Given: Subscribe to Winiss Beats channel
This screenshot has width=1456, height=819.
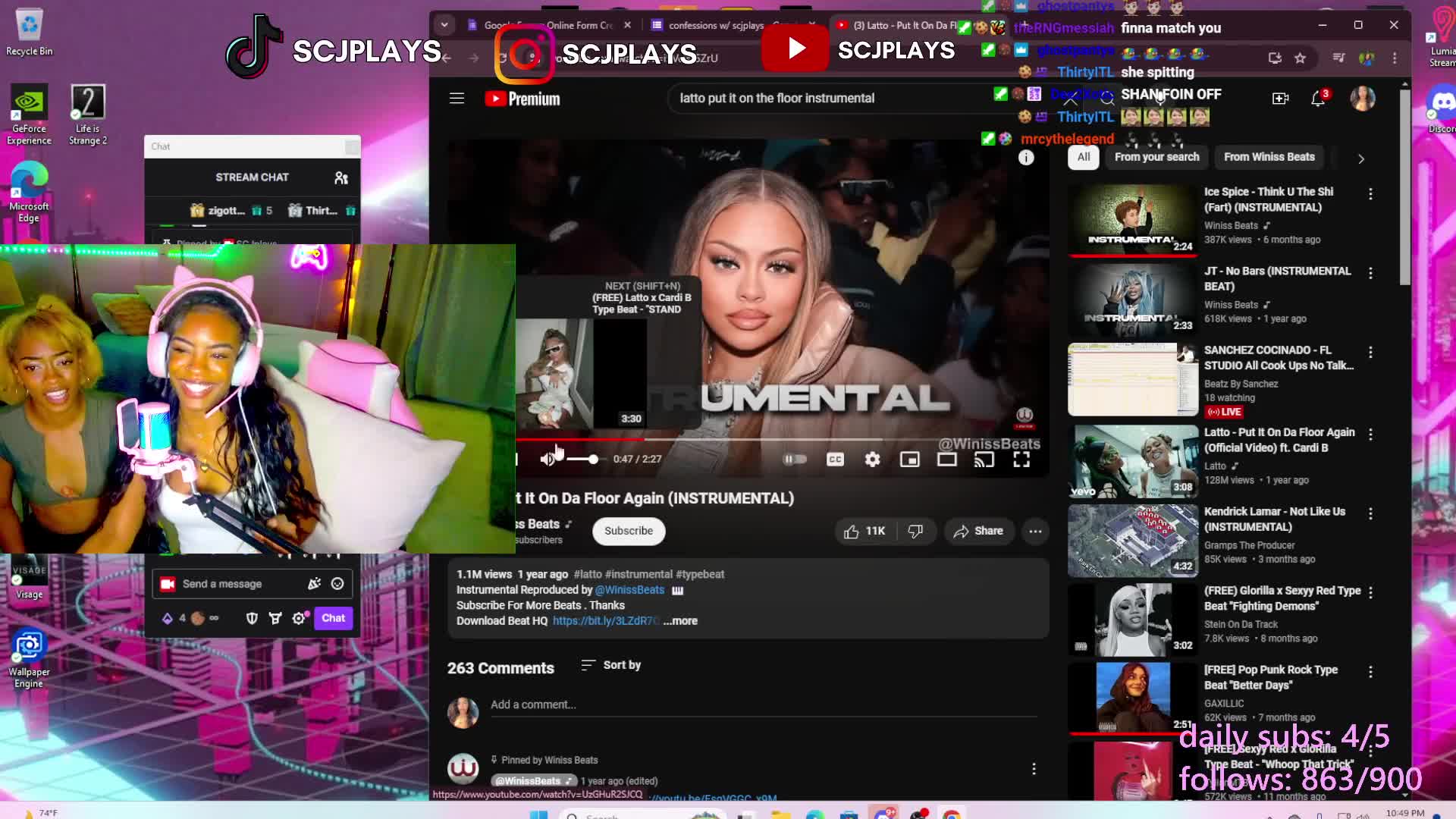Looking at the screenshot, I should [629, 531].
